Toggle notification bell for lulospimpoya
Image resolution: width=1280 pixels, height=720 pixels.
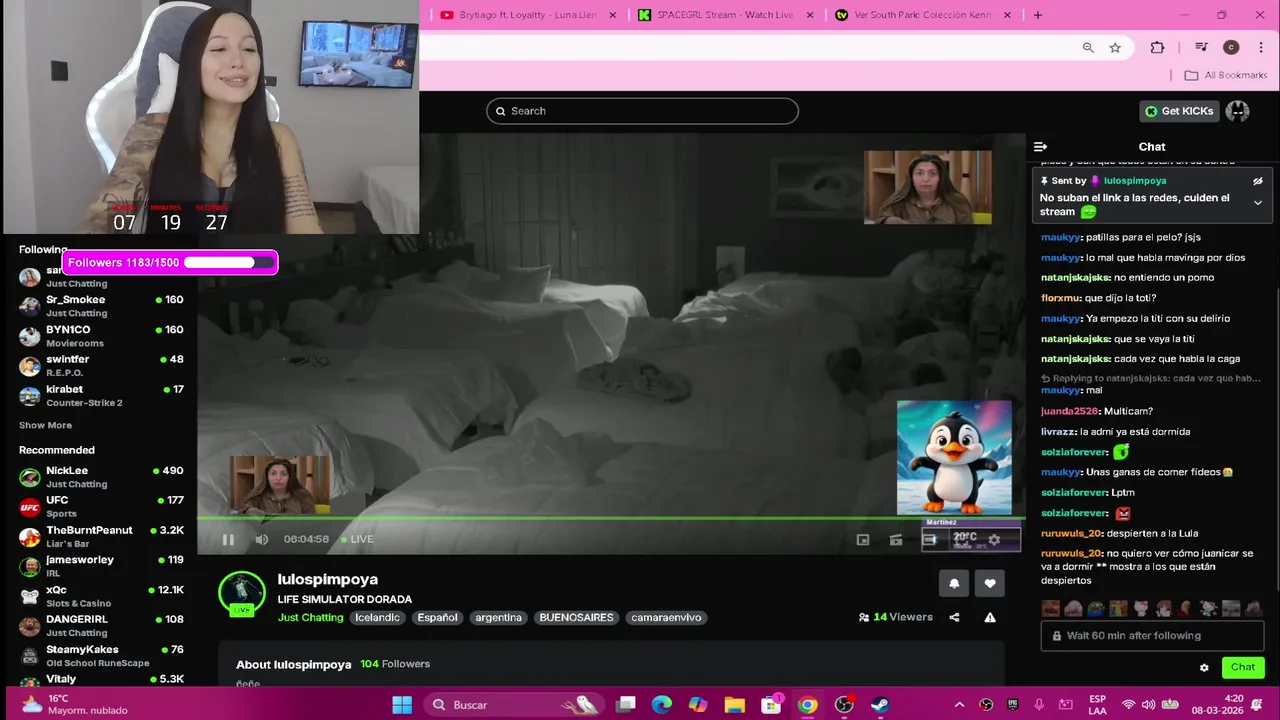point(954,583)
